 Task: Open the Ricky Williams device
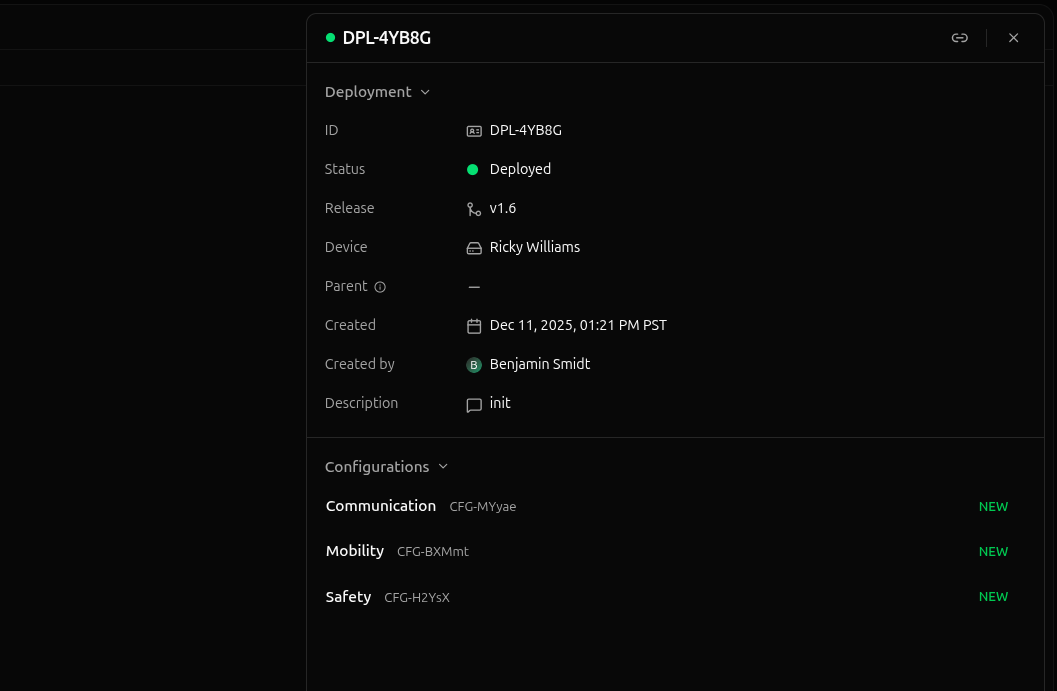(534, 247)
